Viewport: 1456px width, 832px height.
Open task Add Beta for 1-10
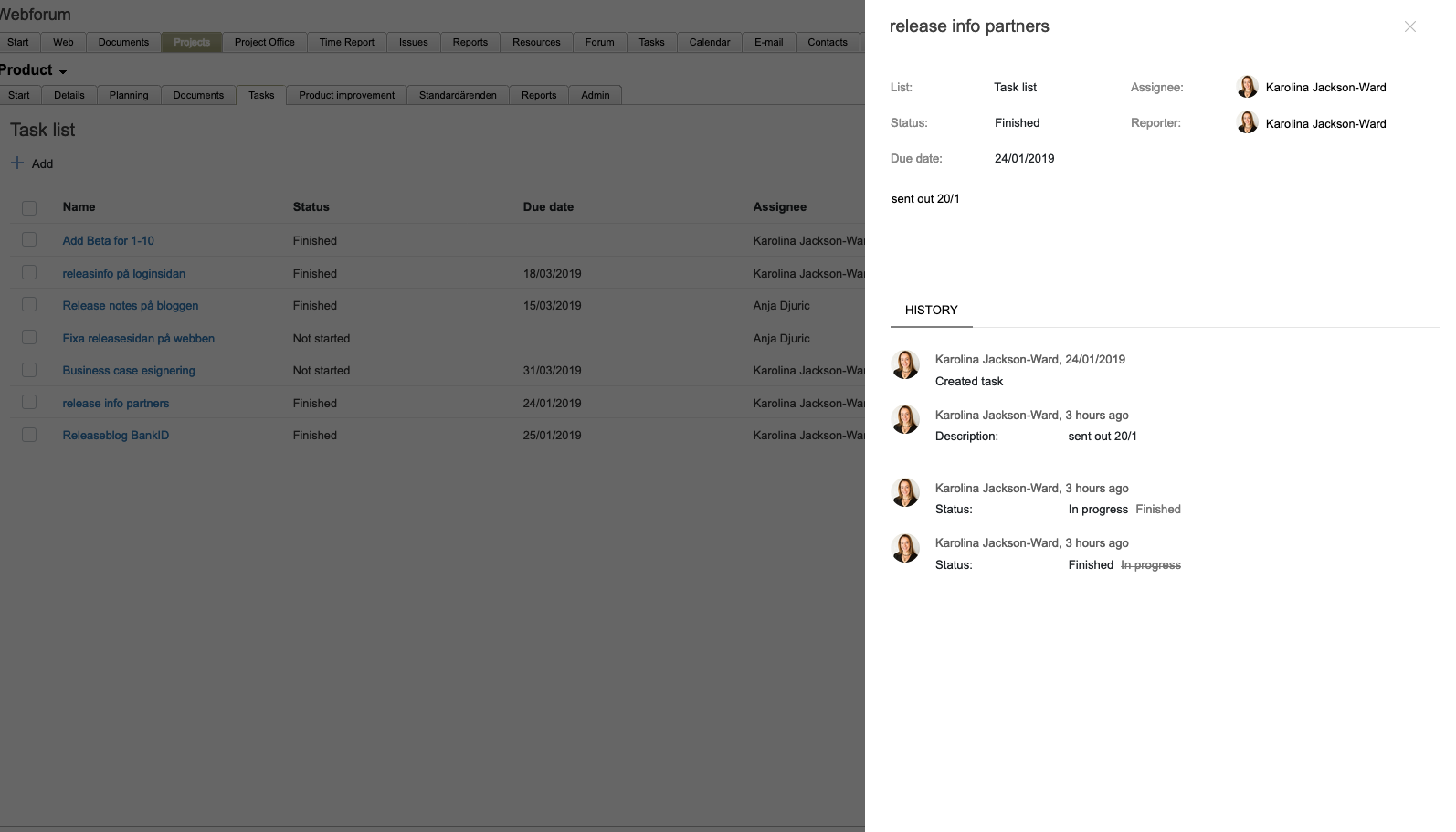tap(109, 240)
